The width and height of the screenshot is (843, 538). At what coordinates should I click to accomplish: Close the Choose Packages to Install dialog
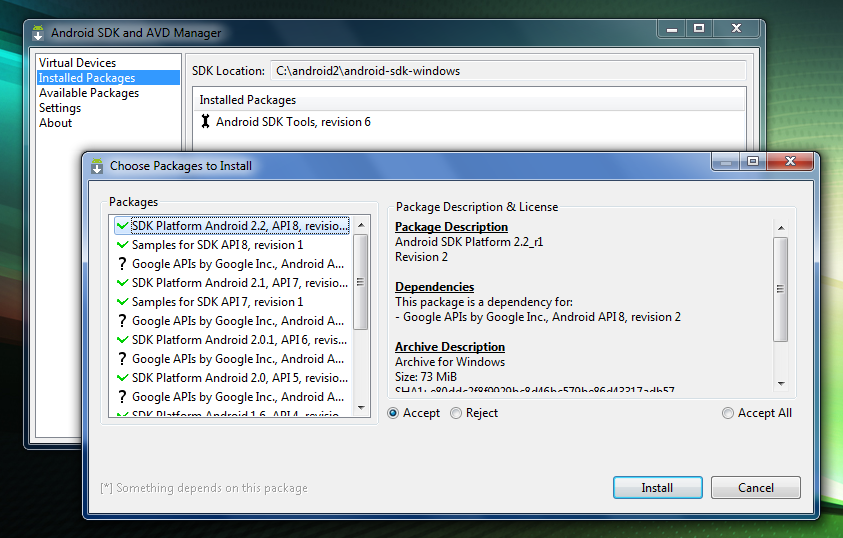point(790,161)
